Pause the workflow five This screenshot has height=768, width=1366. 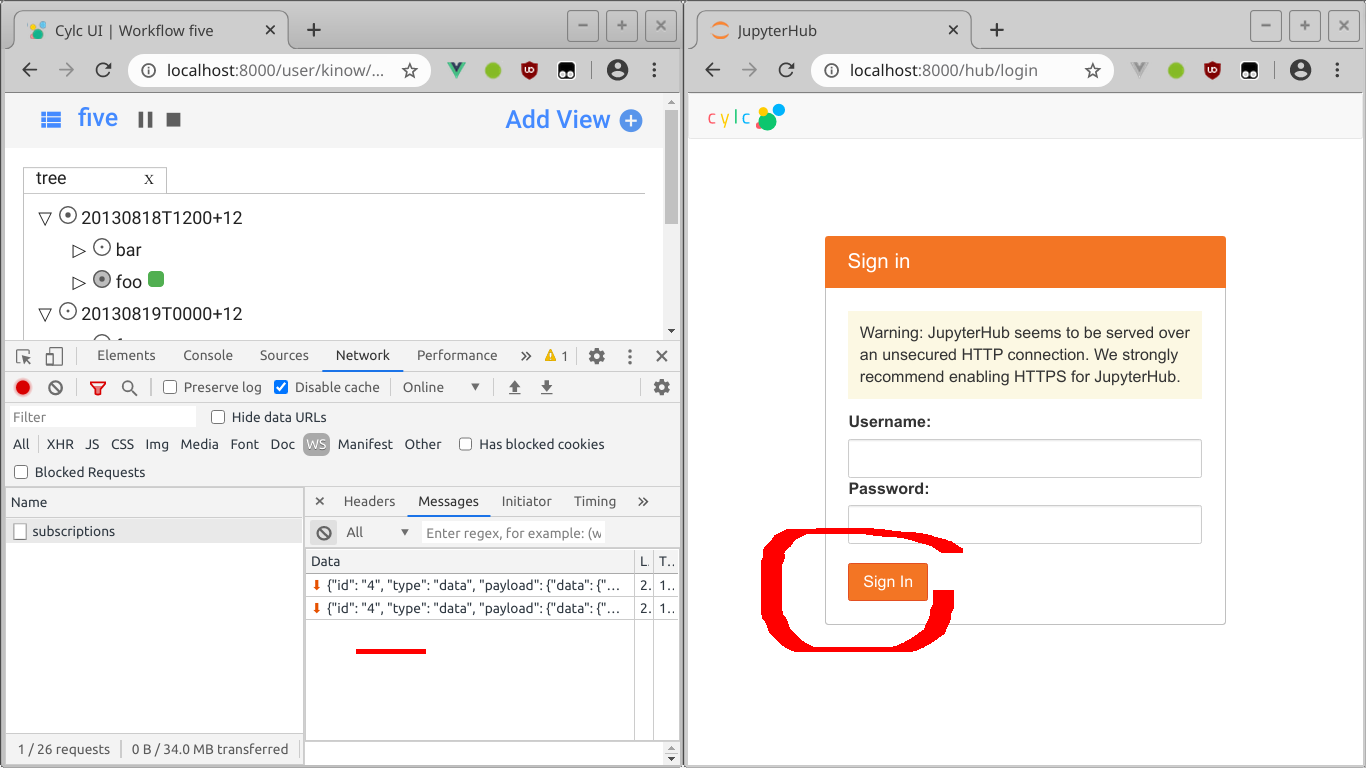pos(145,119)
